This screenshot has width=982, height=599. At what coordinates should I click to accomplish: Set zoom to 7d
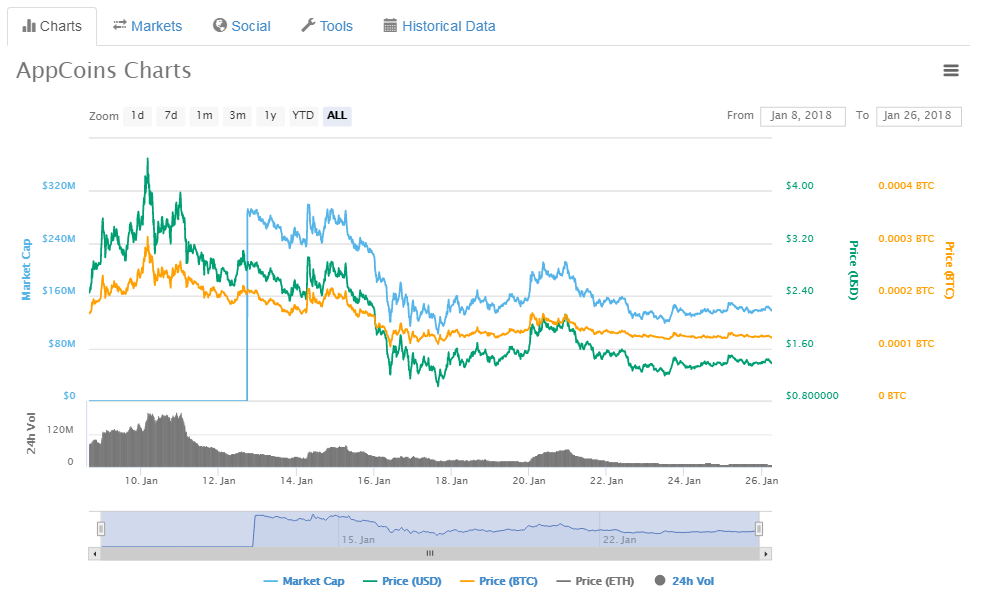click(170, 115)
